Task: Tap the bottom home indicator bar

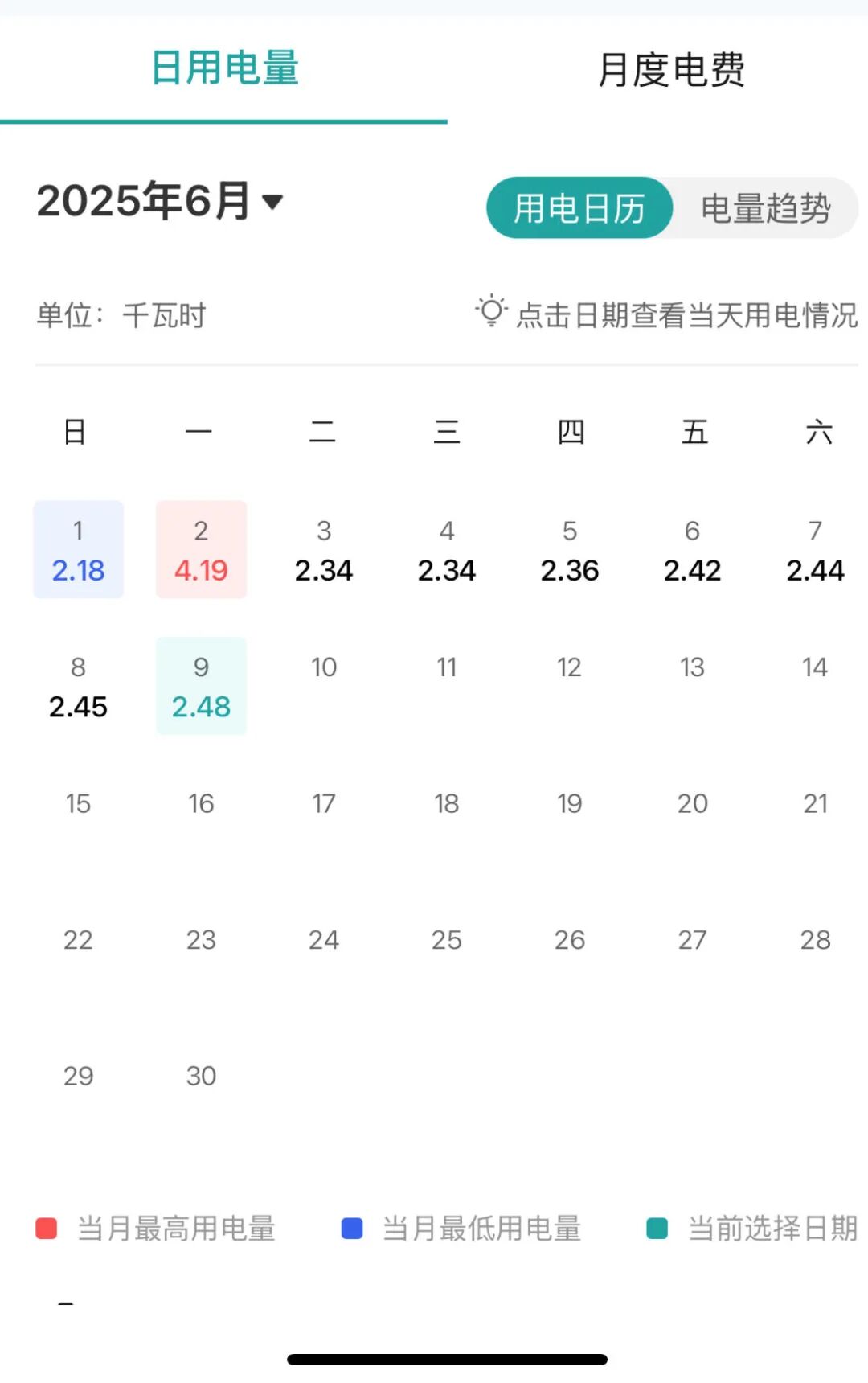Action: [x=447, y=1360]
